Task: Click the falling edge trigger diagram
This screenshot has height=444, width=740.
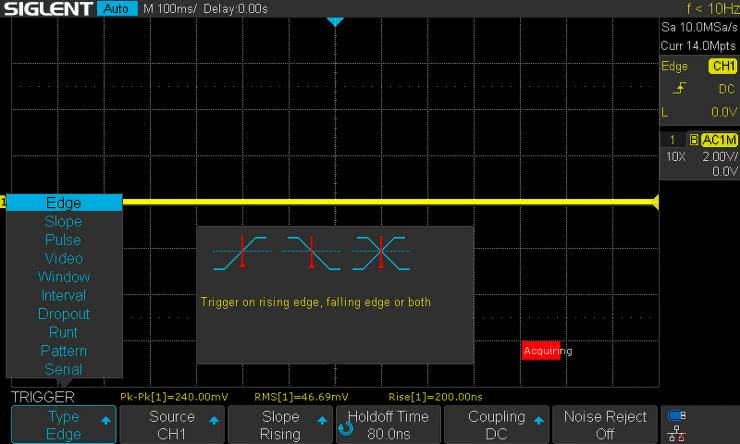Action: click(x=311, y=252)
